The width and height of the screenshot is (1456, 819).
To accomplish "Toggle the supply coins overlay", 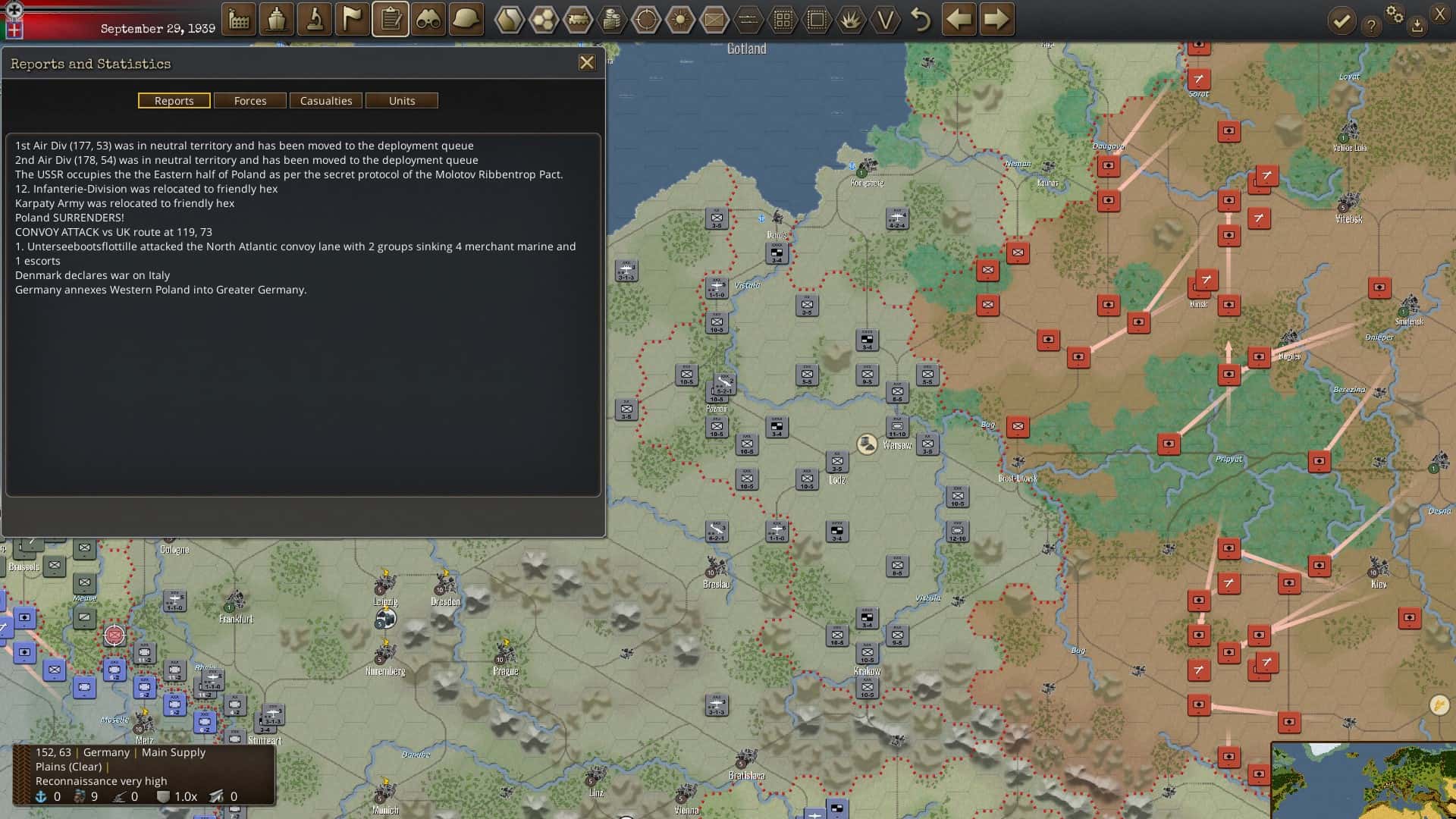I will coord(612,20).
